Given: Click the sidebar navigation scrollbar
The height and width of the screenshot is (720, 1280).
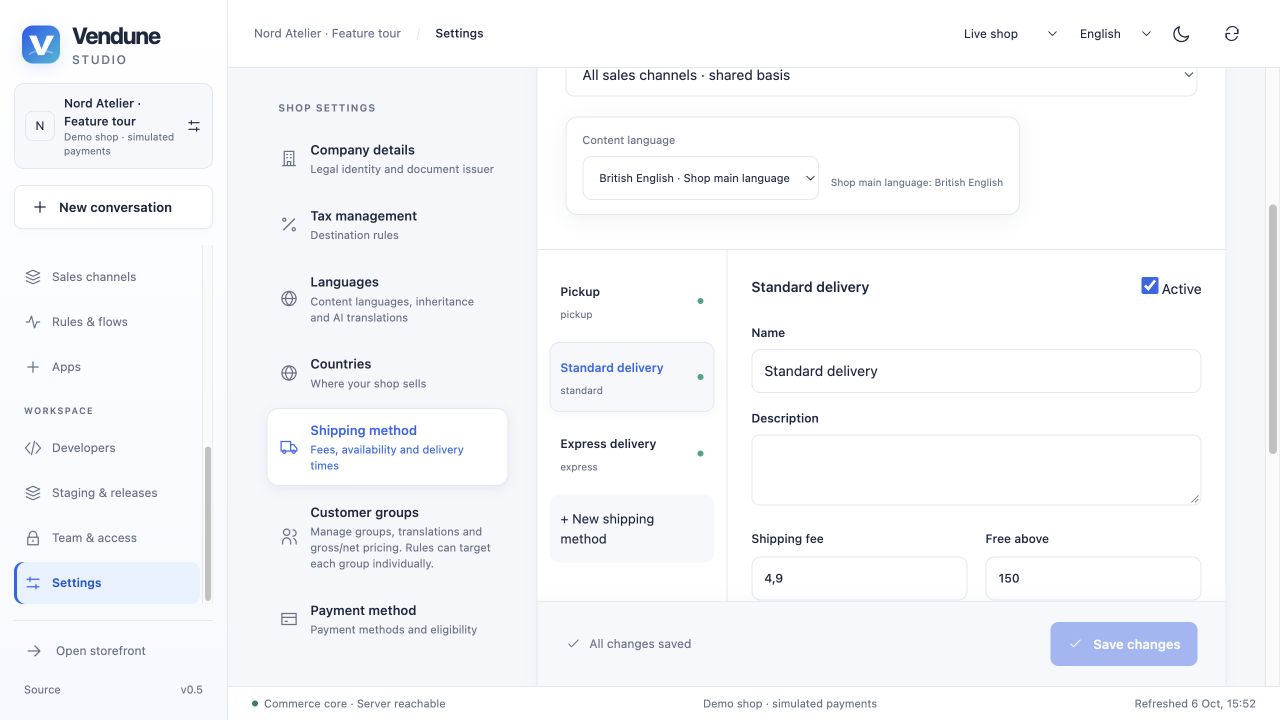Looking at the screenshot, I should [x=207, y=523].
